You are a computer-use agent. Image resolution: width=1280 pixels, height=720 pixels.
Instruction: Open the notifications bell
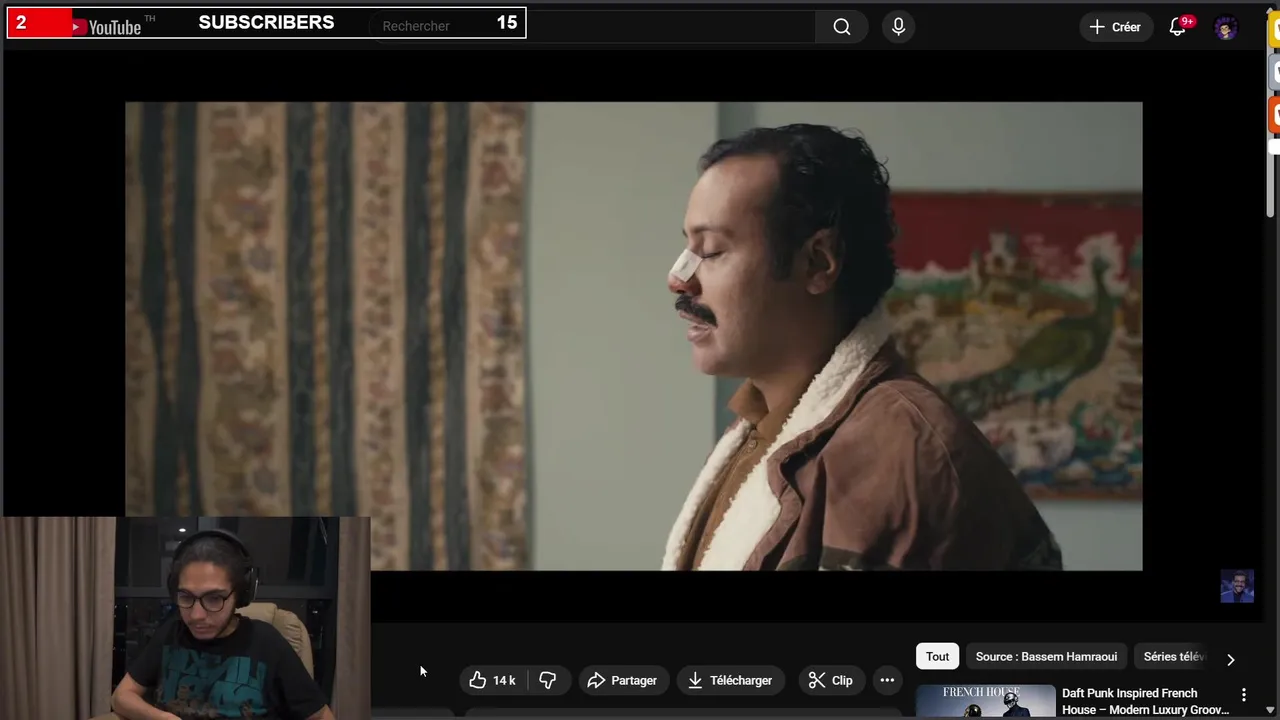click(1179, 27)
